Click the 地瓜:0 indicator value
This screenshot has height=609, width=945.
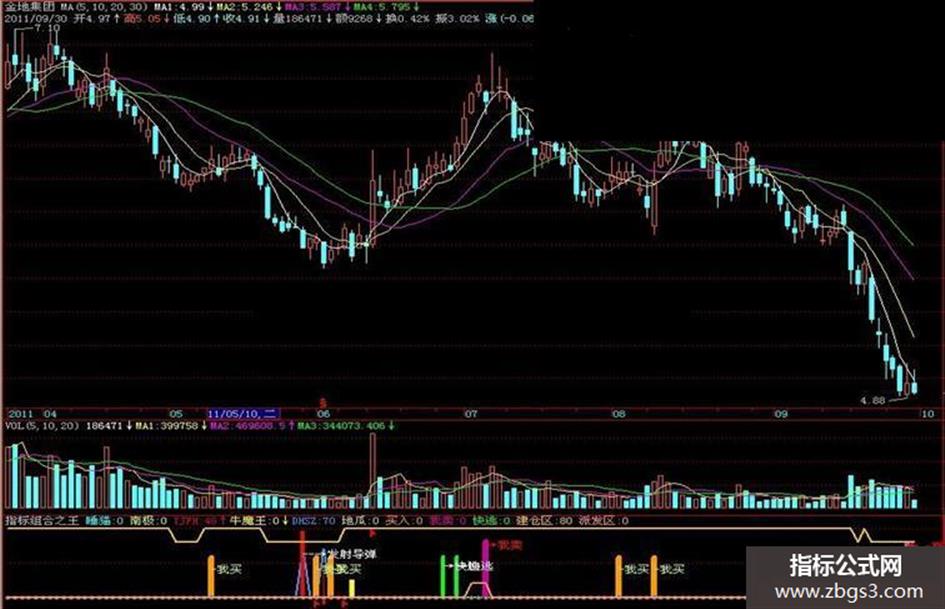(x=360, y=520)
